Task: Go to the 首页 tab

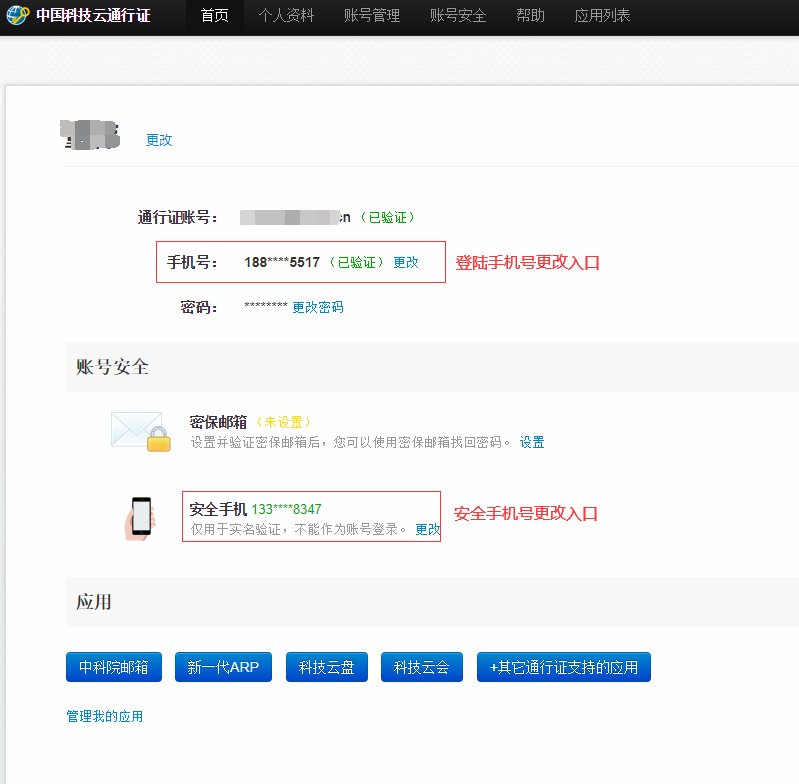Action: pyautogui.click(x=214, y=16)
